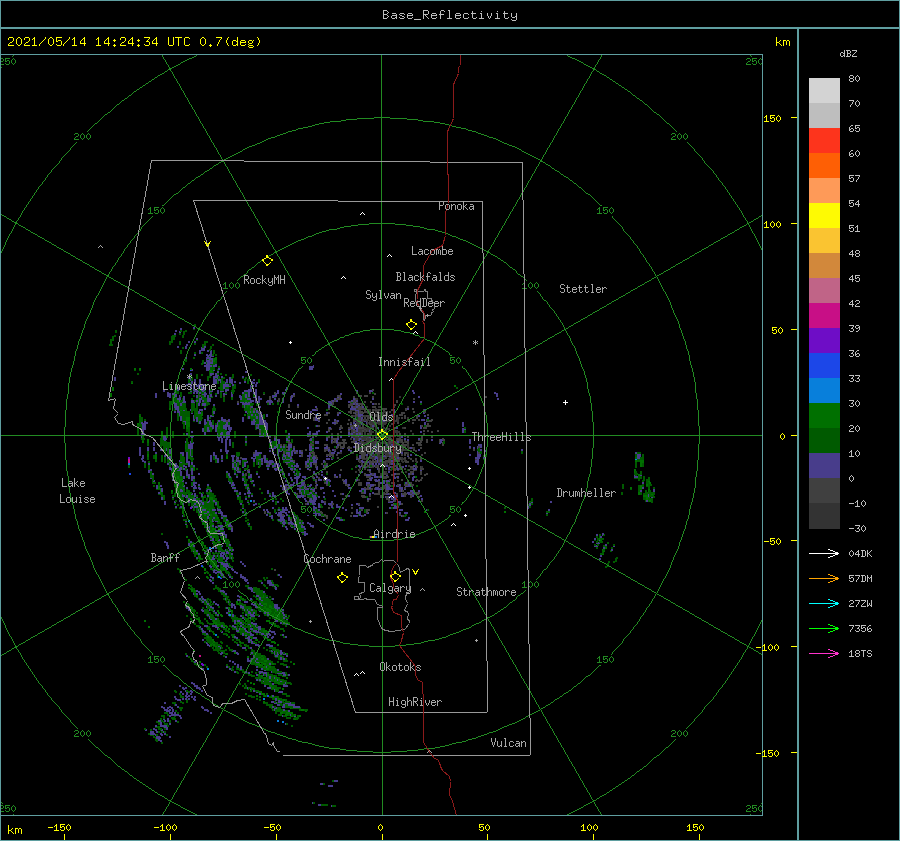Select the orange 57DM arrow in legend

(824, 579)
